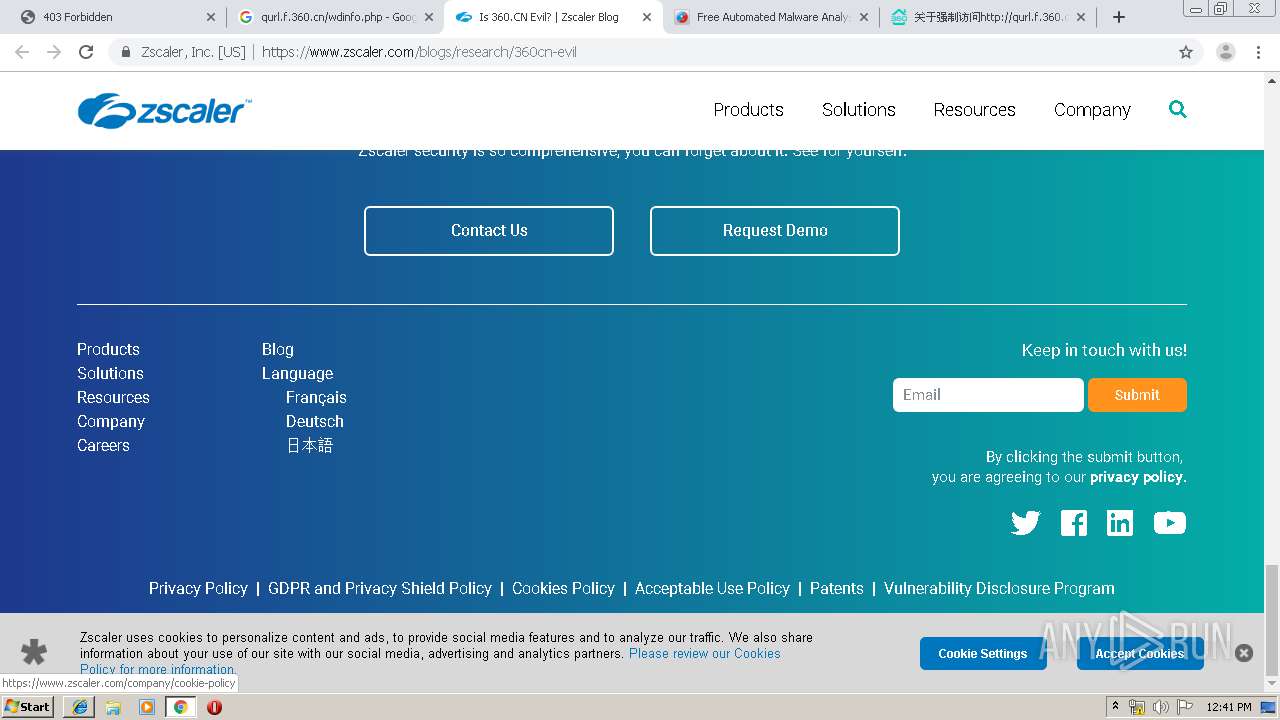Open the Chrome profile avatar icon
The height and width of the screenshot is (720, 1280).
(1225, 52)
